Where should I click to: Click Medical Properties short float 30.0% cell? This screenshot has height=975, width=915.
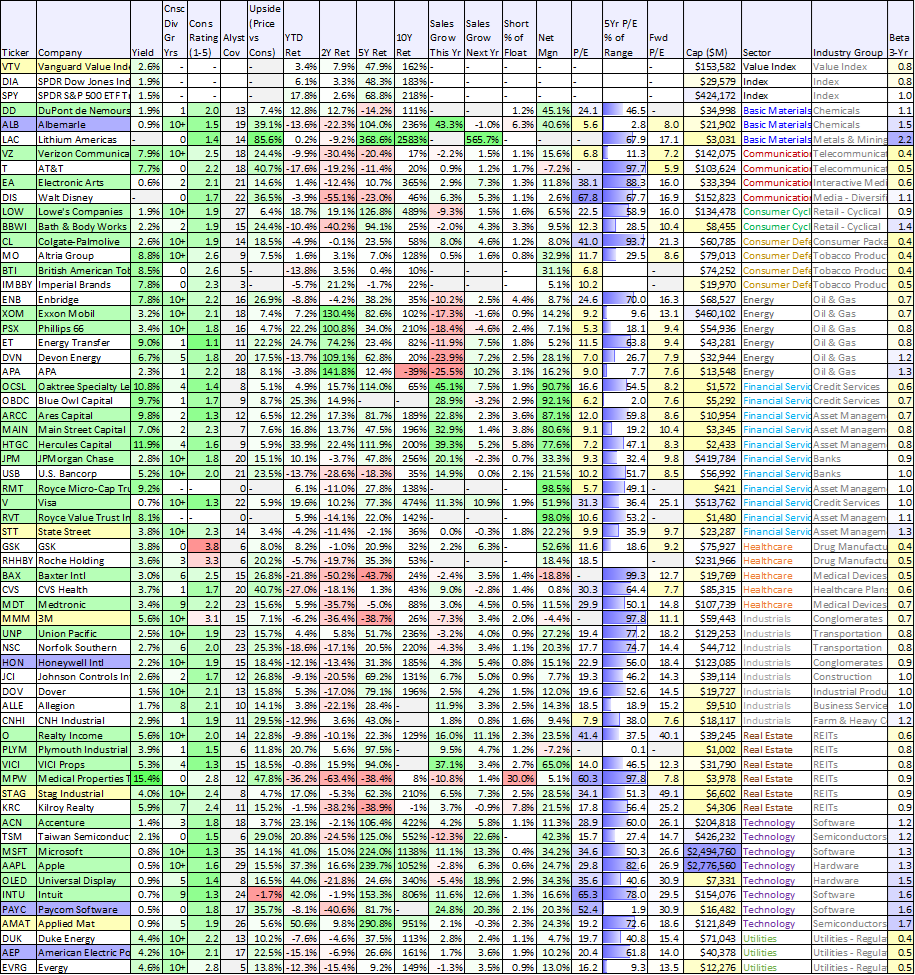tap(519, 779)
